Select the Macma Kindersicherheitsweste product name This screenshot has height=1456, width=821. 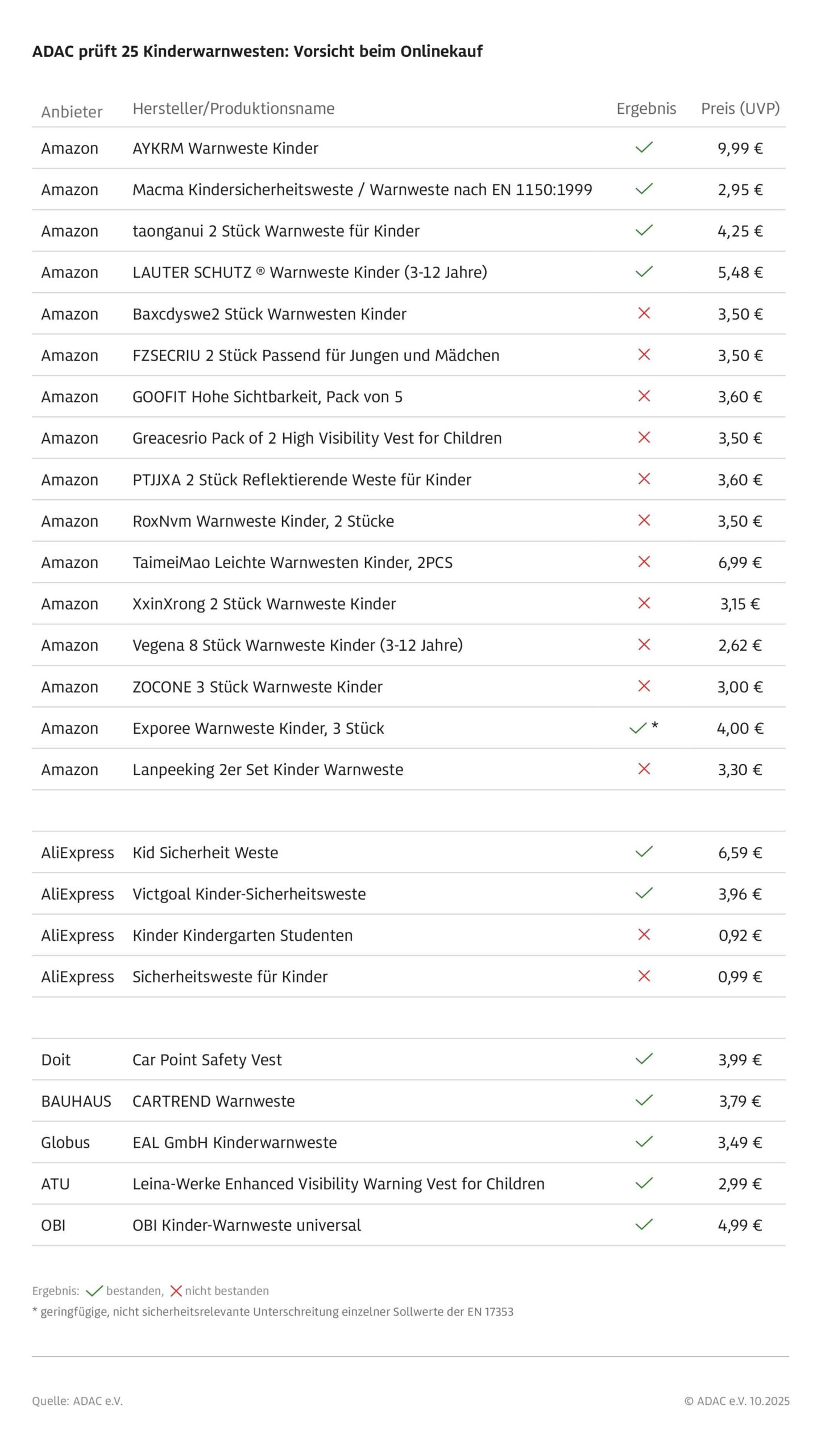(x=362, y=189)
